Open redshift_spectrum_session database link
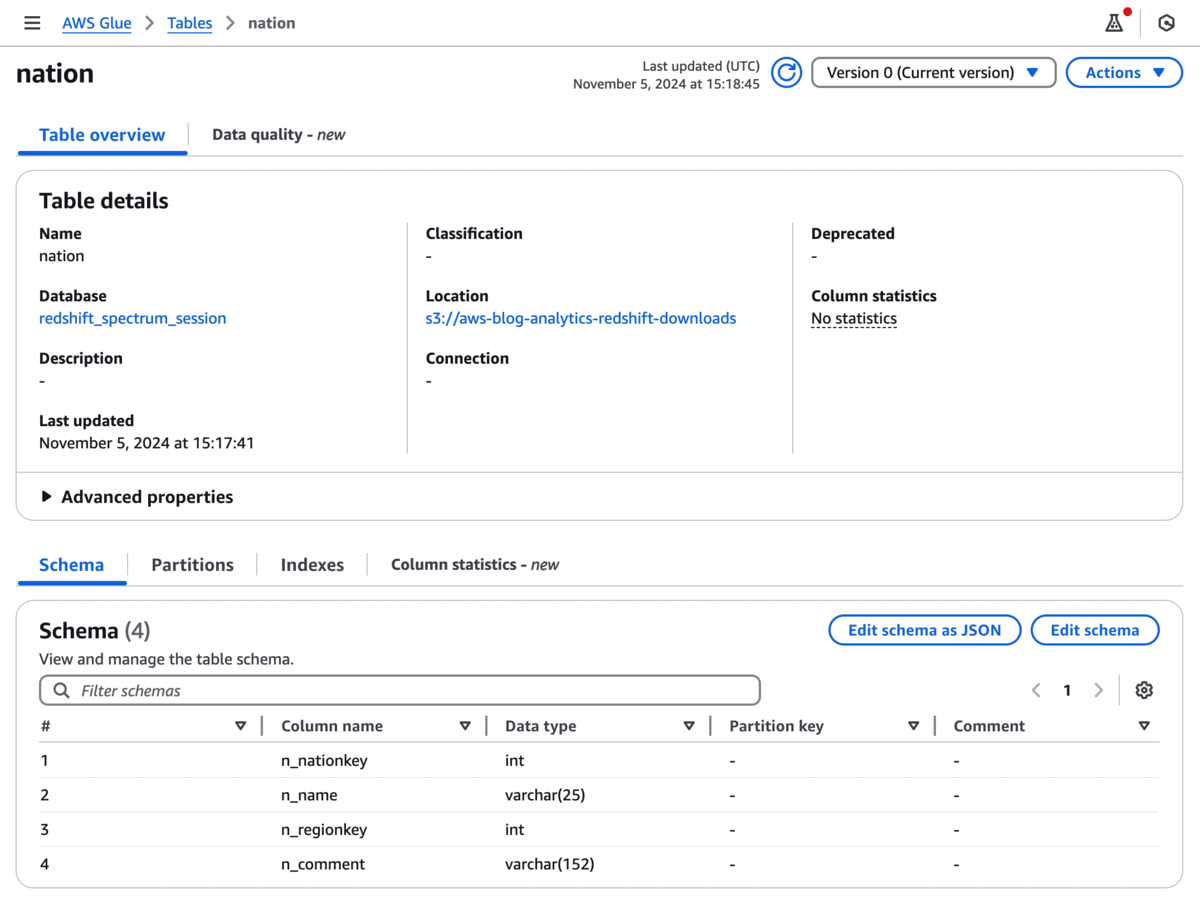Screen dimensions: 1200x899 (x=133, y=319)
